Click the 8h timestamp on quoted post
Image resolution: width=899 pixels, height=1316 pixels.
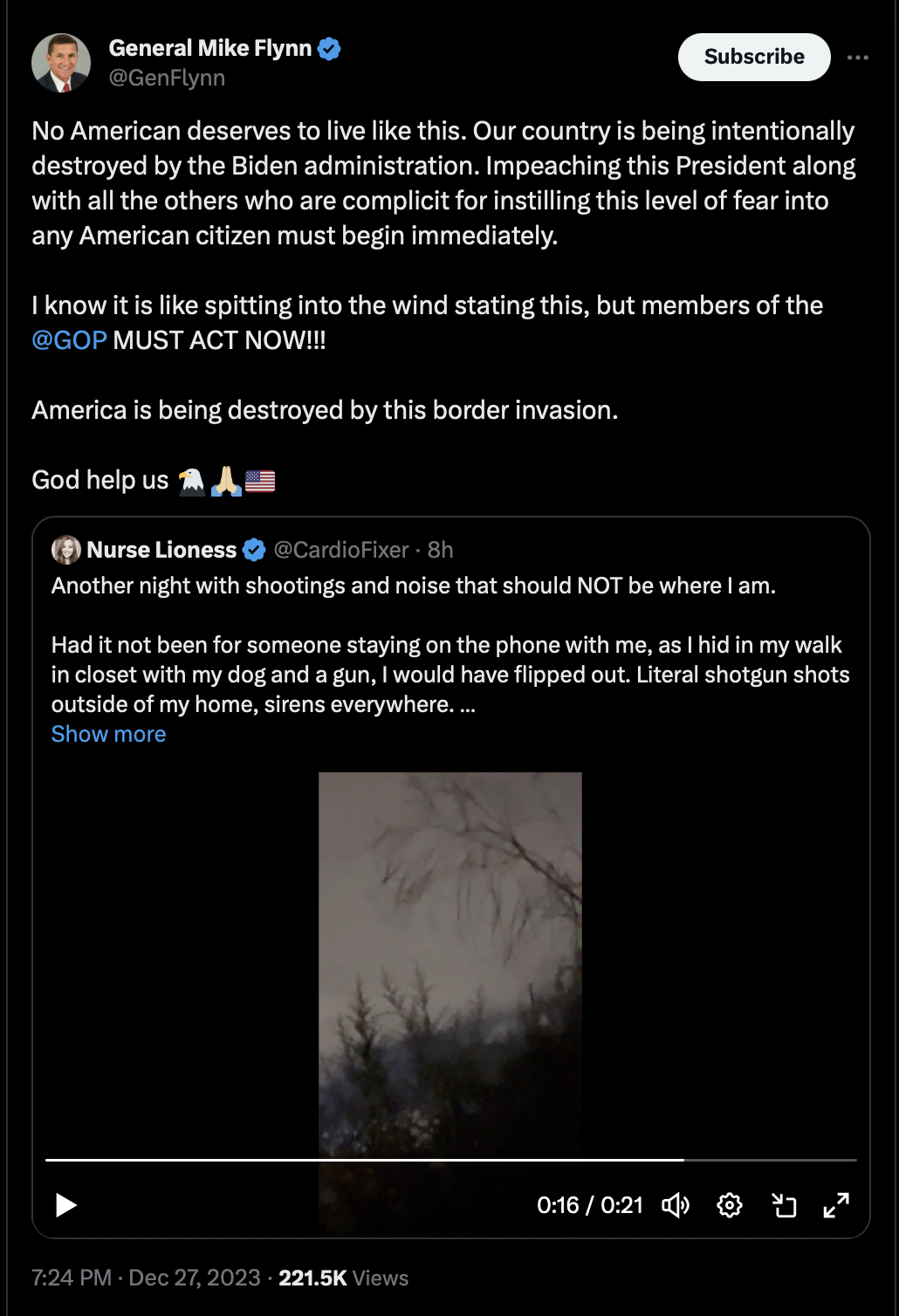click(440, 550)
